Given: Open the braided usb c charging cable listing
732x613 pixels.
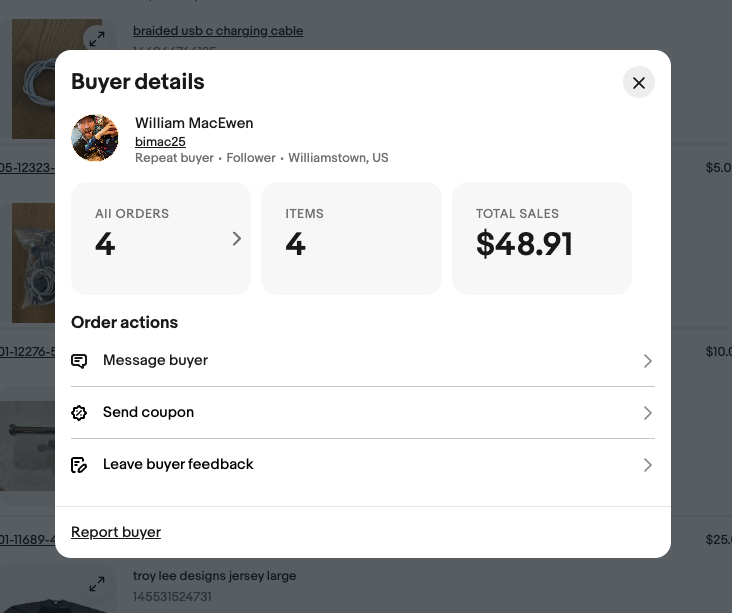Looking at the screenshot, I should point(218,31).
